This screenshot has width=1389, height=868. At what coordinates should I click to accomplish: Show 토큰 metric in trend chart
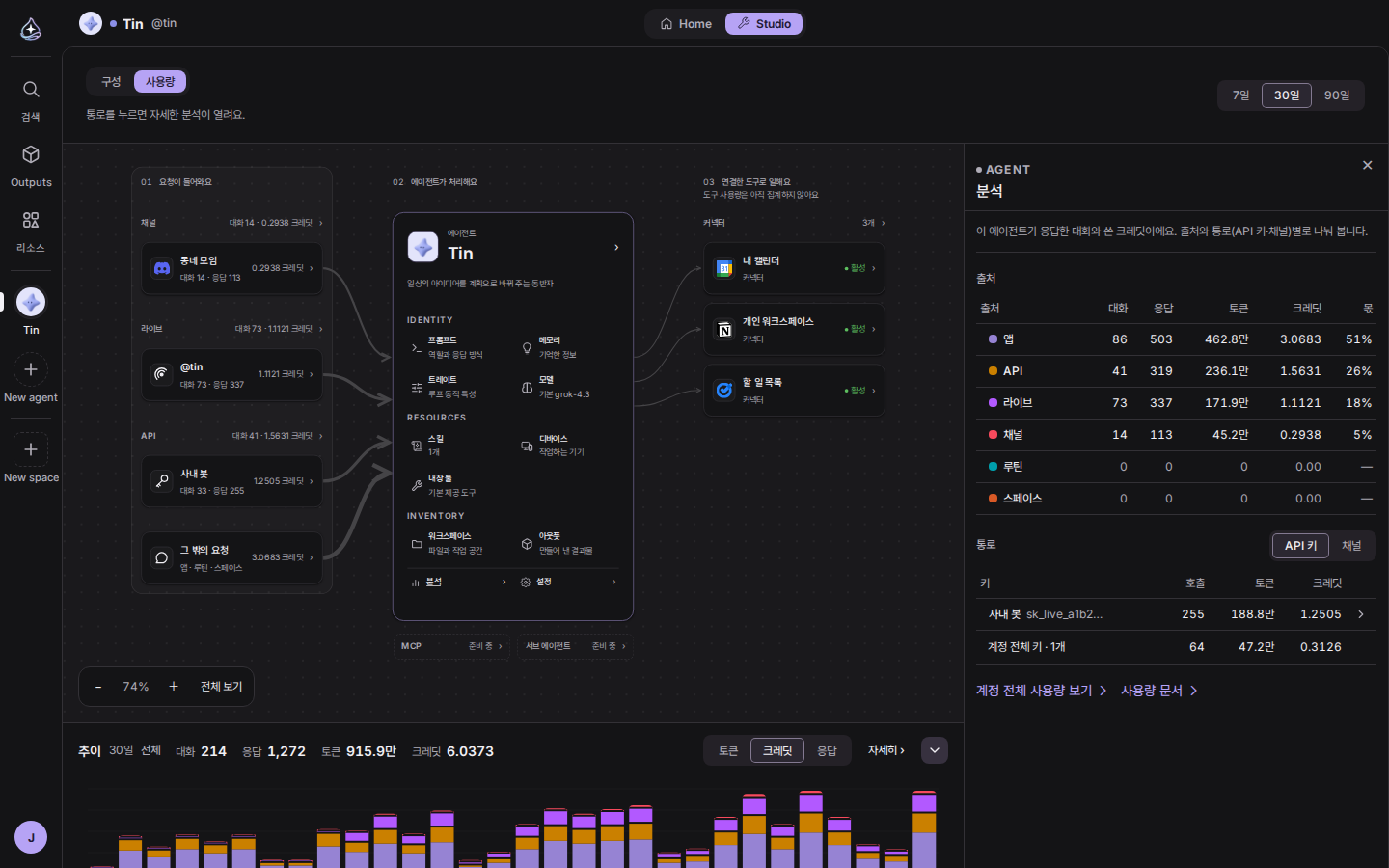728,750
